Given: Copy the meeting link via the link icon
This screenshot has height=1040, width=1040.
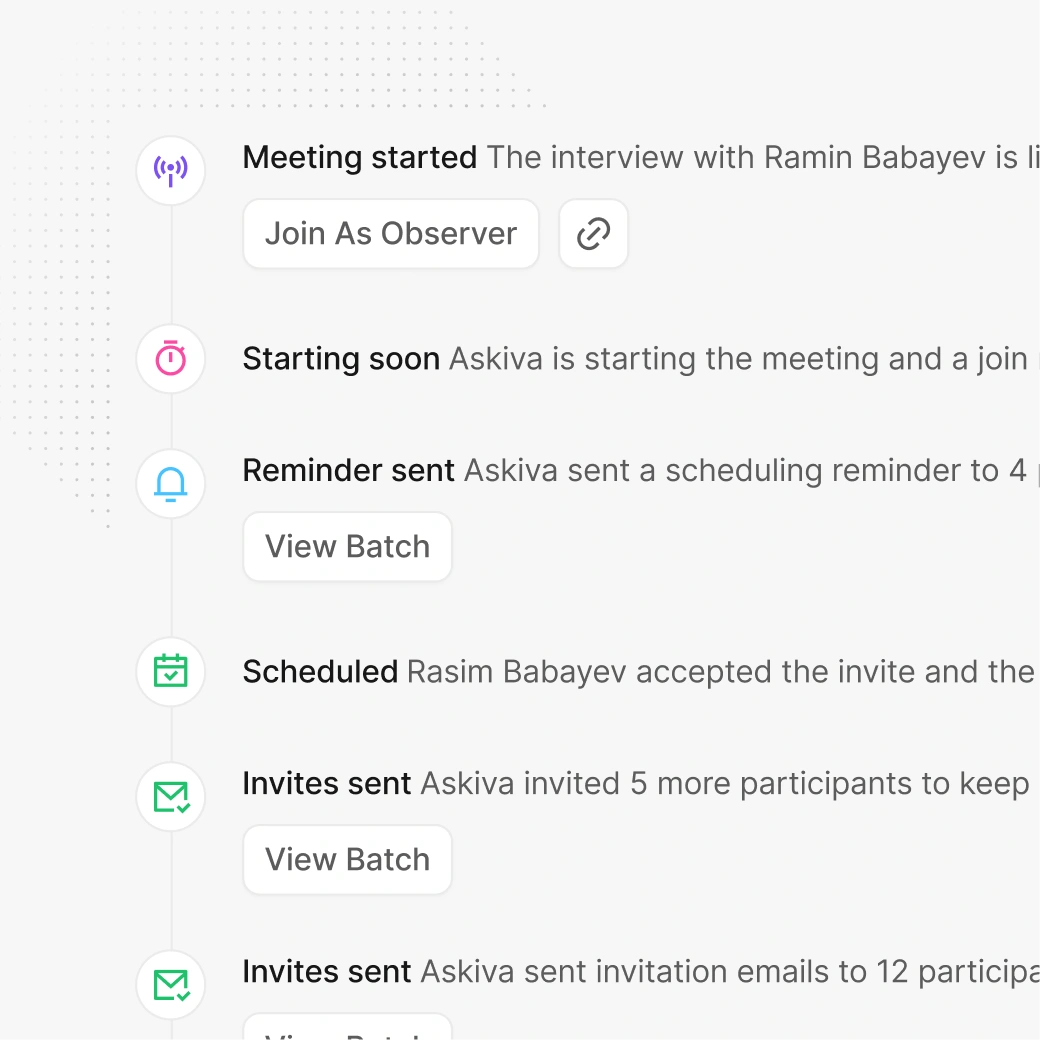Looking at the screenshot, I should (593, 233).
